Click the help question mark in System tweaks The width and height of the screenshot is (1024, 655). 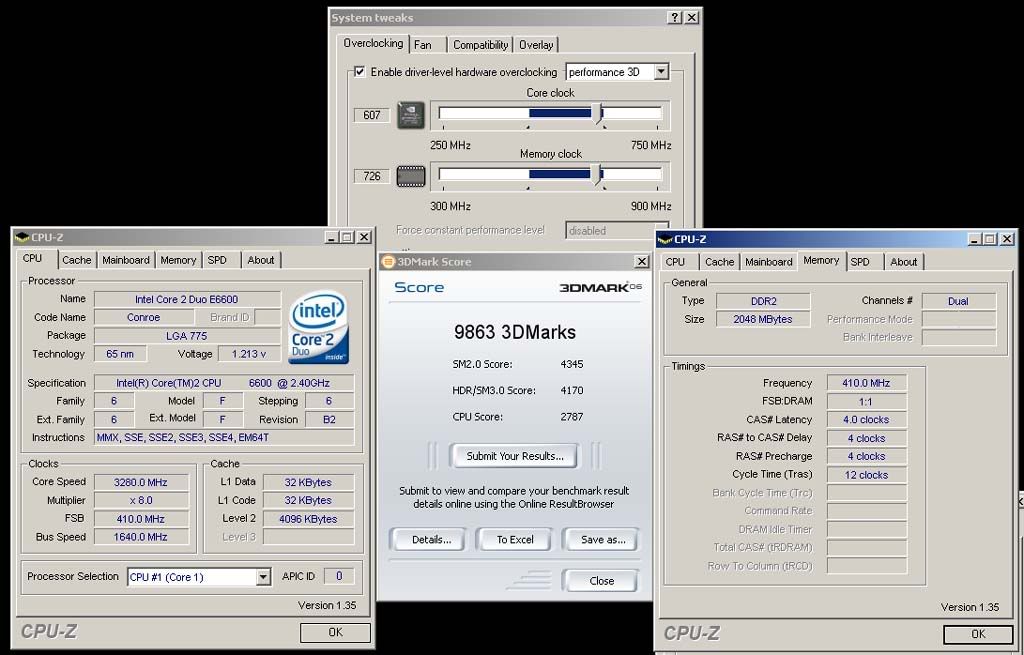point(675,18)
